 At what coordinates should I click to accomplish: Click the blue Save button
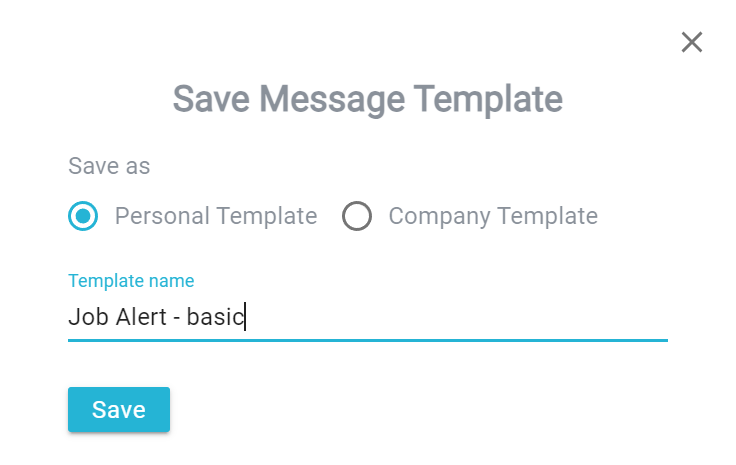(x=119, y=409)
